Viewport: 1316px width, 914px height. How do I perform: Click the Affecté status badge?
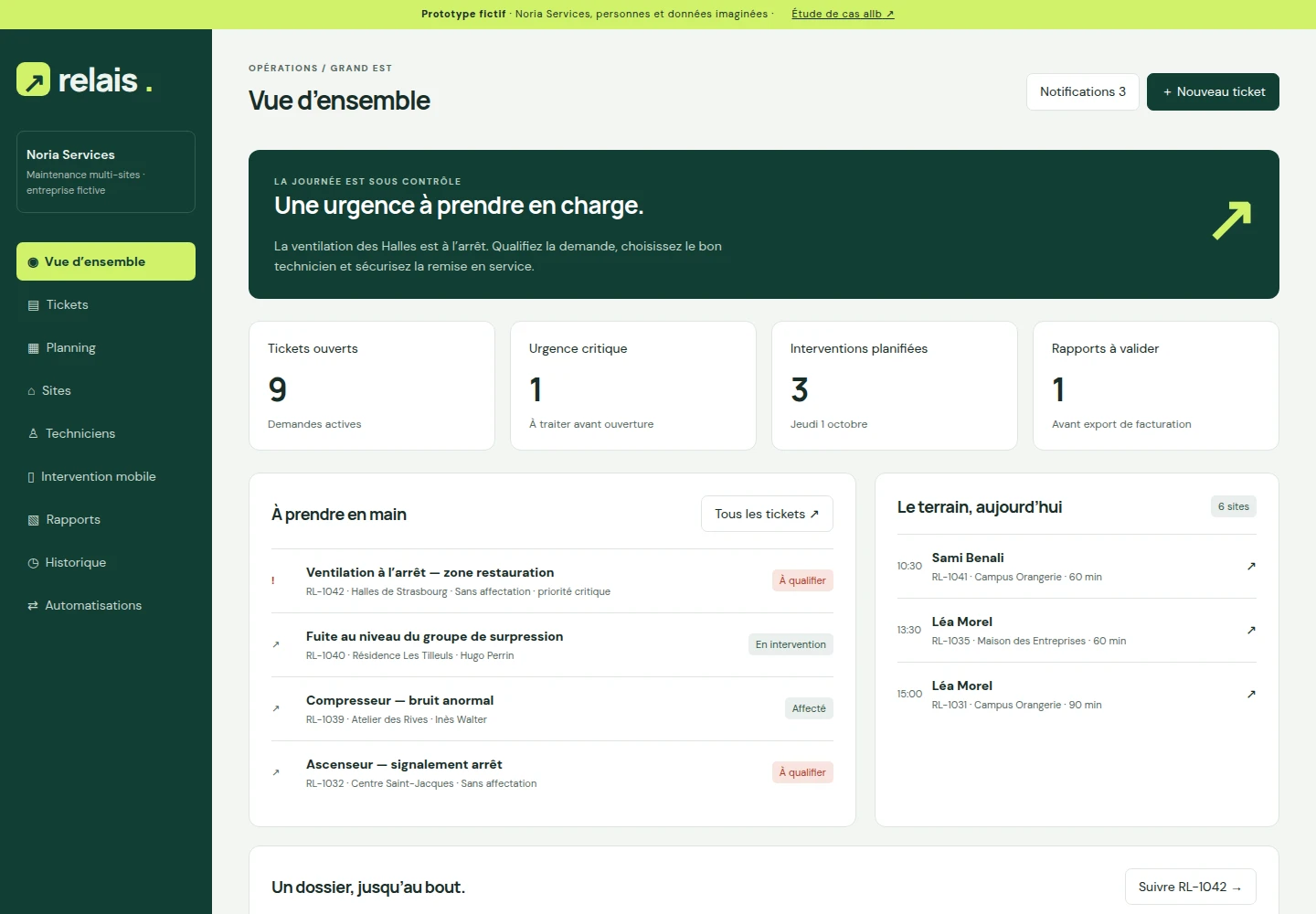[809, 708]
